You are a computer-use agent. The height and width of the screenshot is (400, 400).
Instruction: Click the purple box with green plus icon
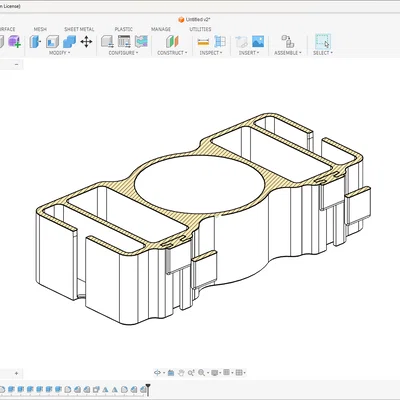point(14,42)
